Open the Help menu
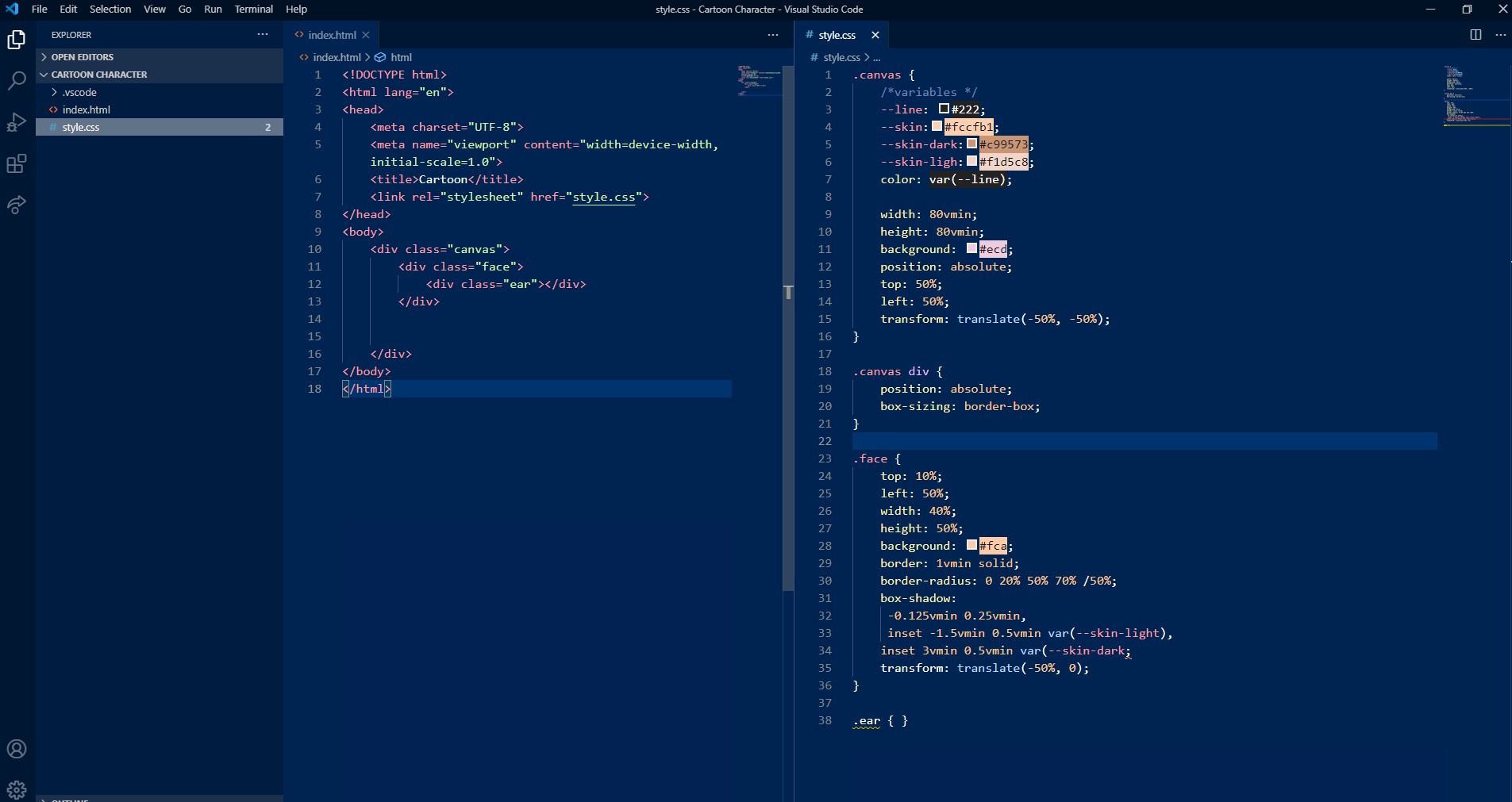This screenshot has height=802, width=1512. click(x=296, y=9)
